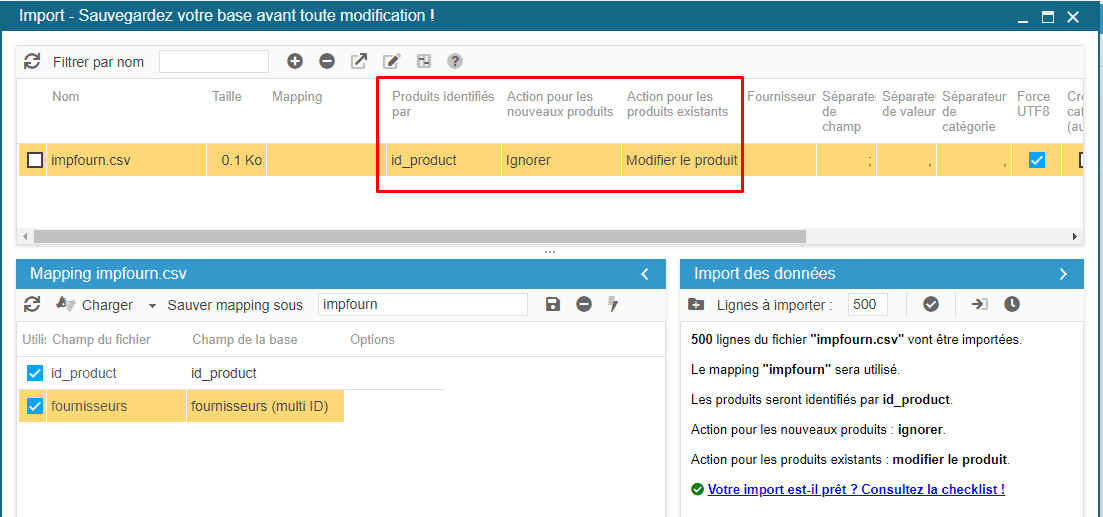Open the import checklist link
The width and height of the screenshot is (1103, 517).
855,489
